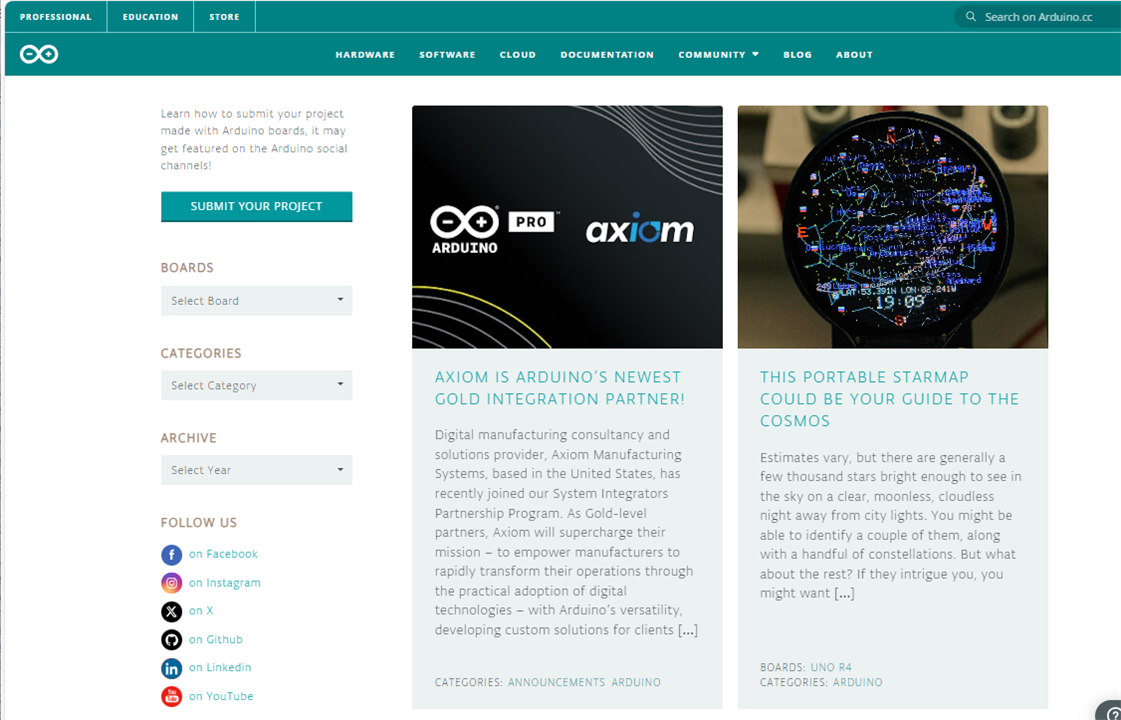
Task: Click the 'Follow Us' sidebar heading
Action: click(199, 523)
